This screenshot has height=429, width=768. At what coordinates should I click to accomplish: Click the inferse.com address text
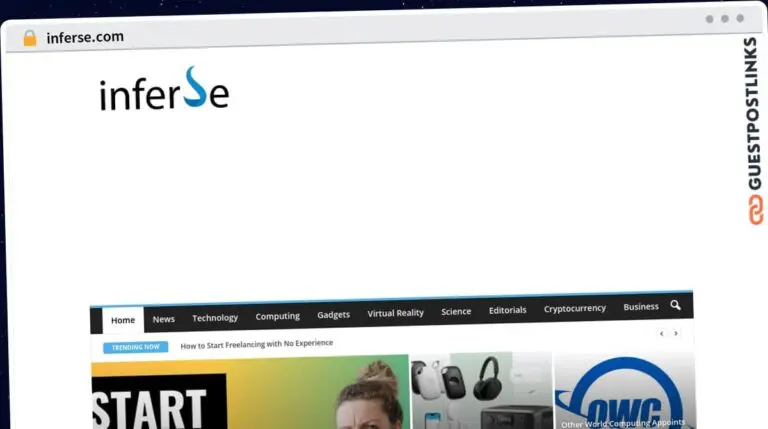(x=85, y=37)
